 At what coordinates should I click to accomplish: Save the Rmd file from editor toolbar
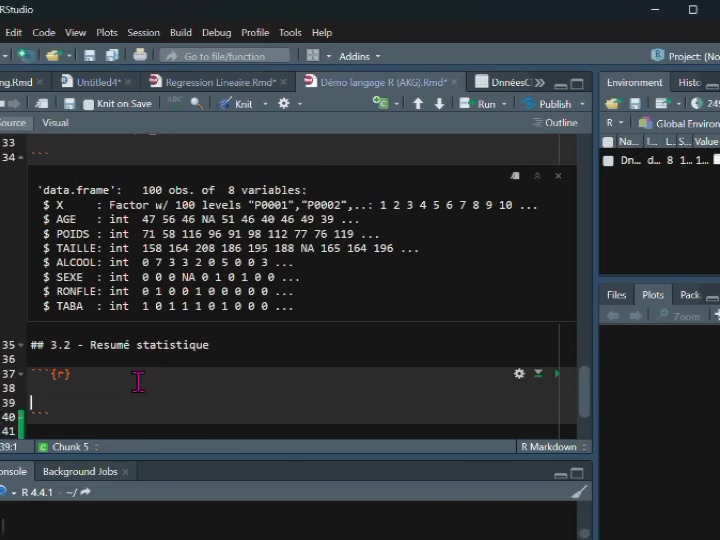[69, 104]
